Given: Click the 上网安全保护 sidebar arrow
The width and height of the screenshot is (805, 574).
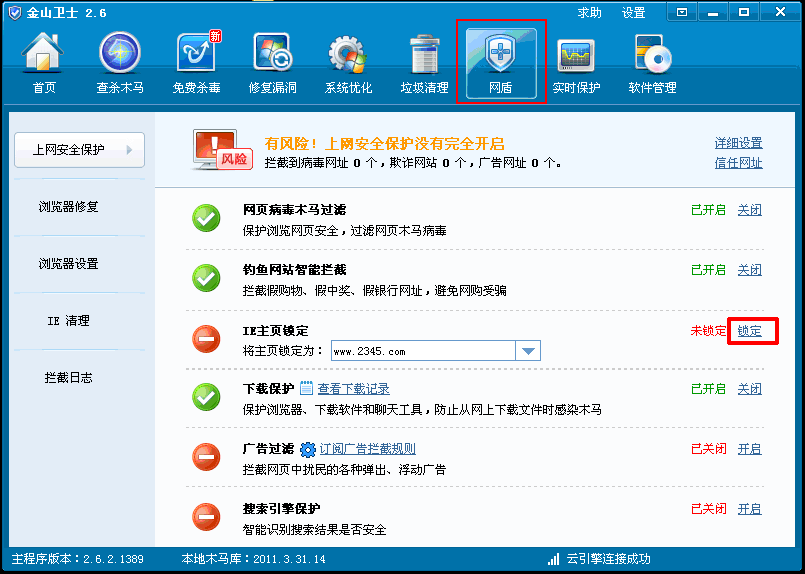Looking at the screenshot, I should tap(129, 150).
